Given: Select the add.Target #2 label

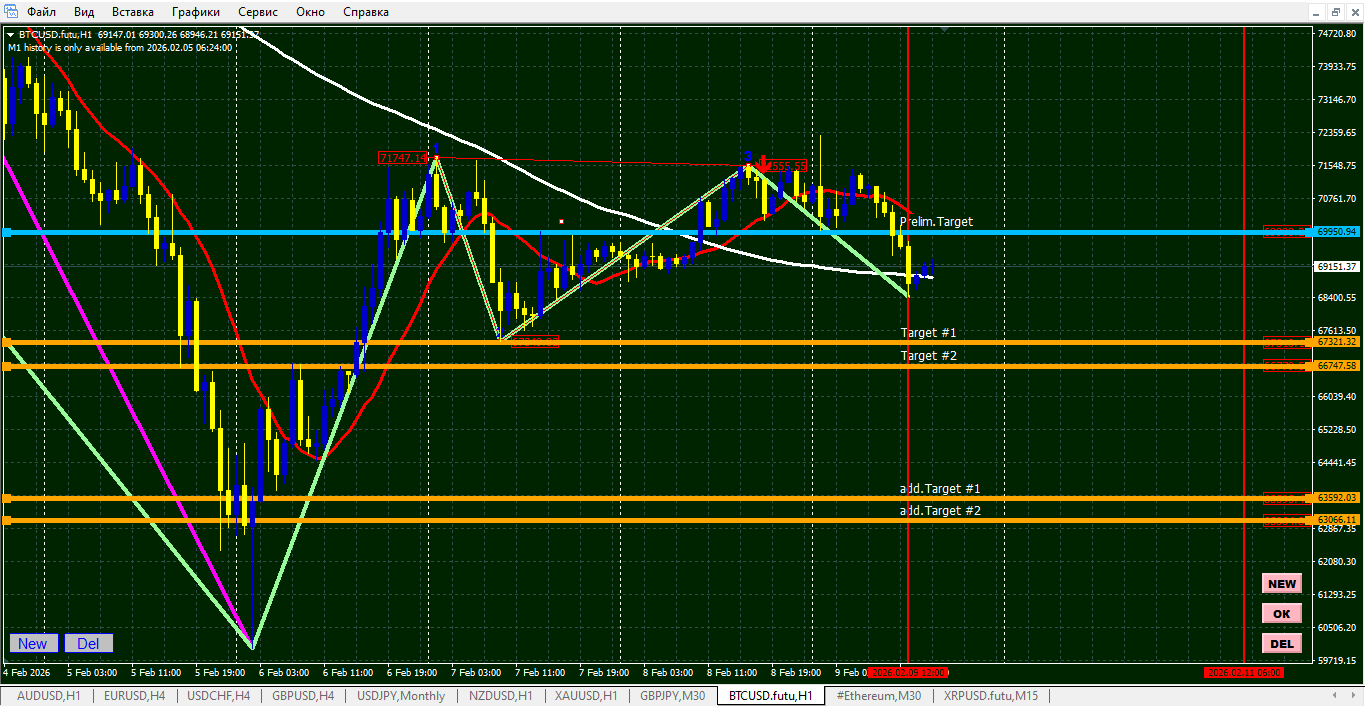Looking at the screenshot, I should click(x=940, y=511).
